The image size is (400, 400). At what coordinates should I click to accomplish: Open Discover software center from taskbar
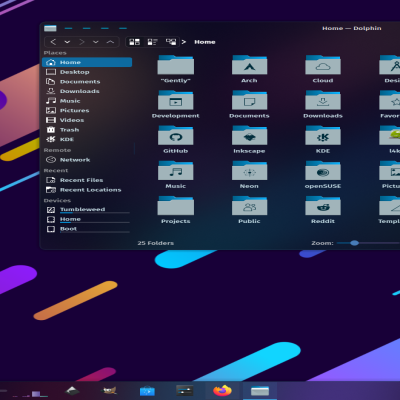point(147,391)
